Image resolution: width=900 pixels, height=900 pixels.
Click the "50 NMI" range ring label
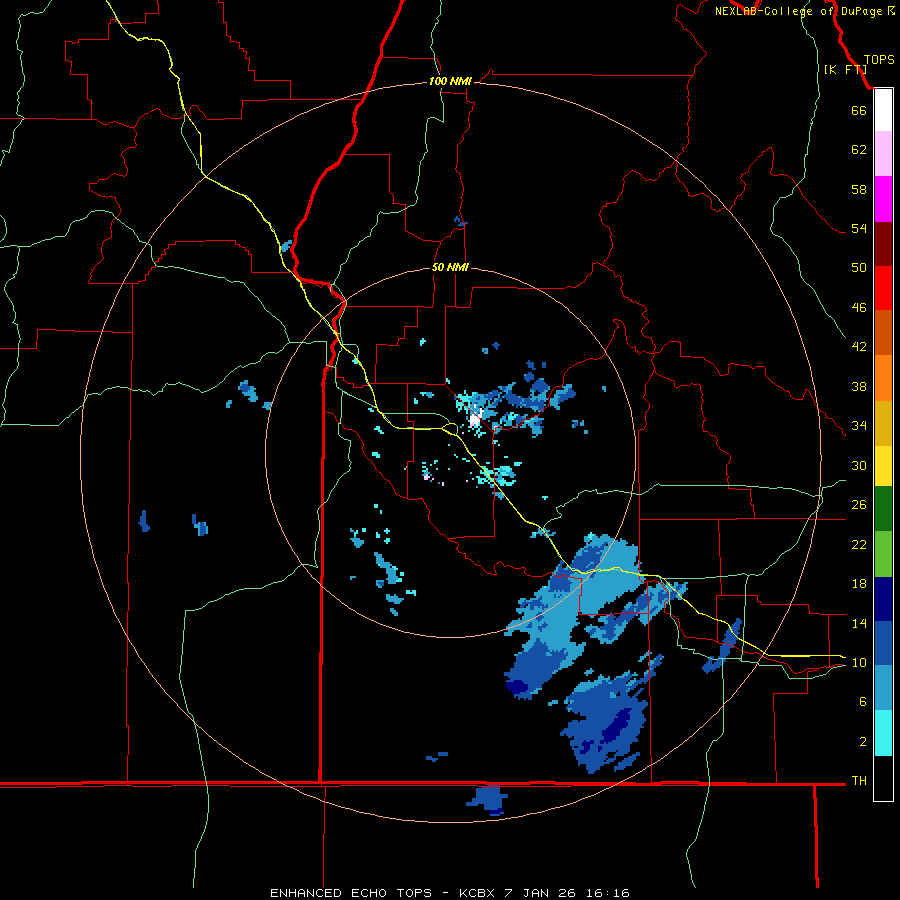(x=450, y=267)
